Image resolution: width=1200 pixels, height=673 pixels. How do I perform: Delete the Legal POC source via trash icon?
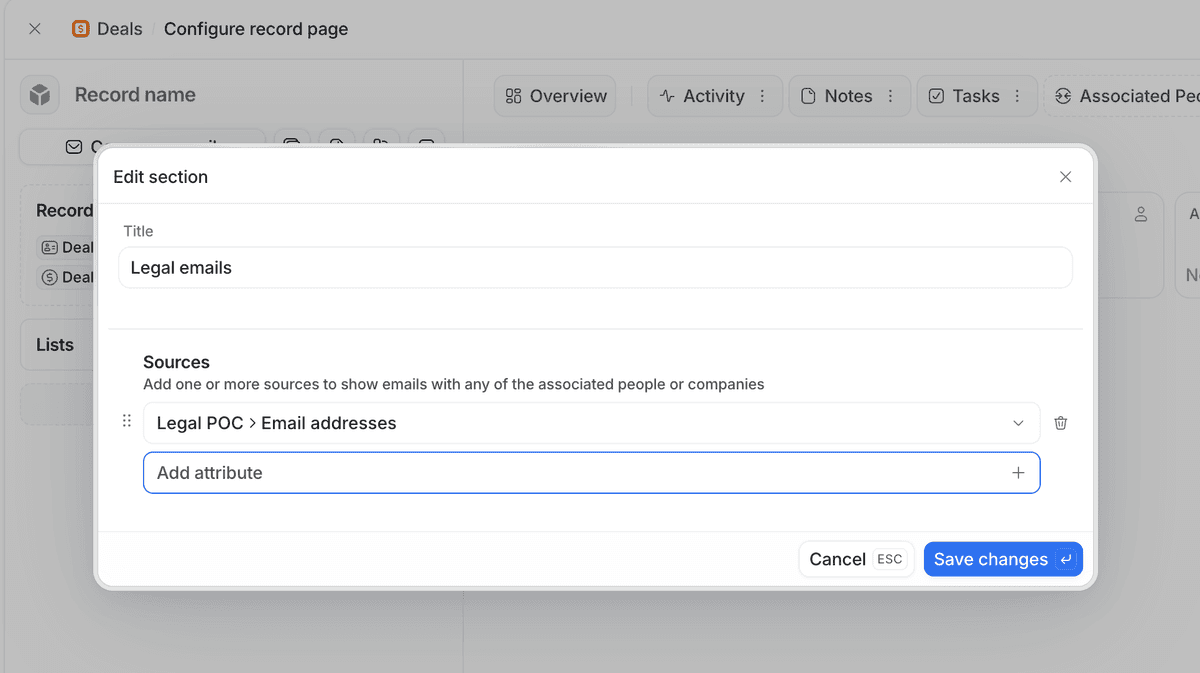[x=1061, y=423]
